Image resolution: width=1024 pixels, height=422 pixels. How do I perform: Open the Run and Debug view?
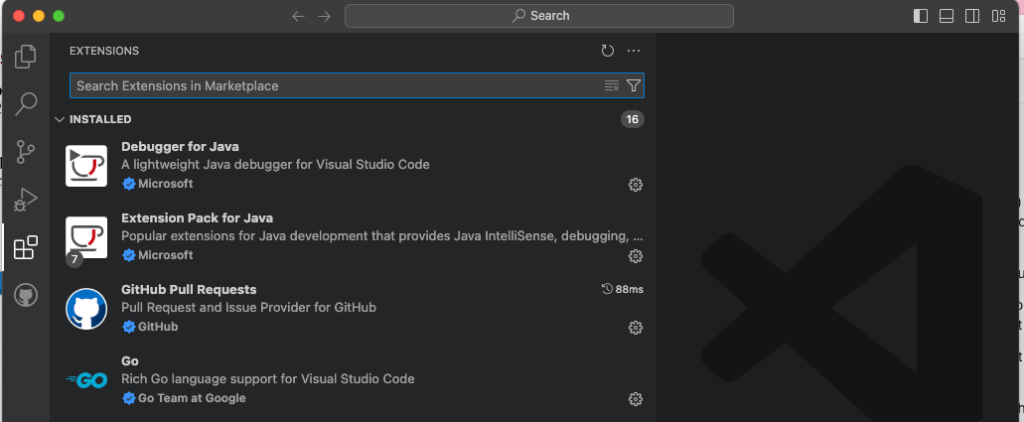coord(26,200)
